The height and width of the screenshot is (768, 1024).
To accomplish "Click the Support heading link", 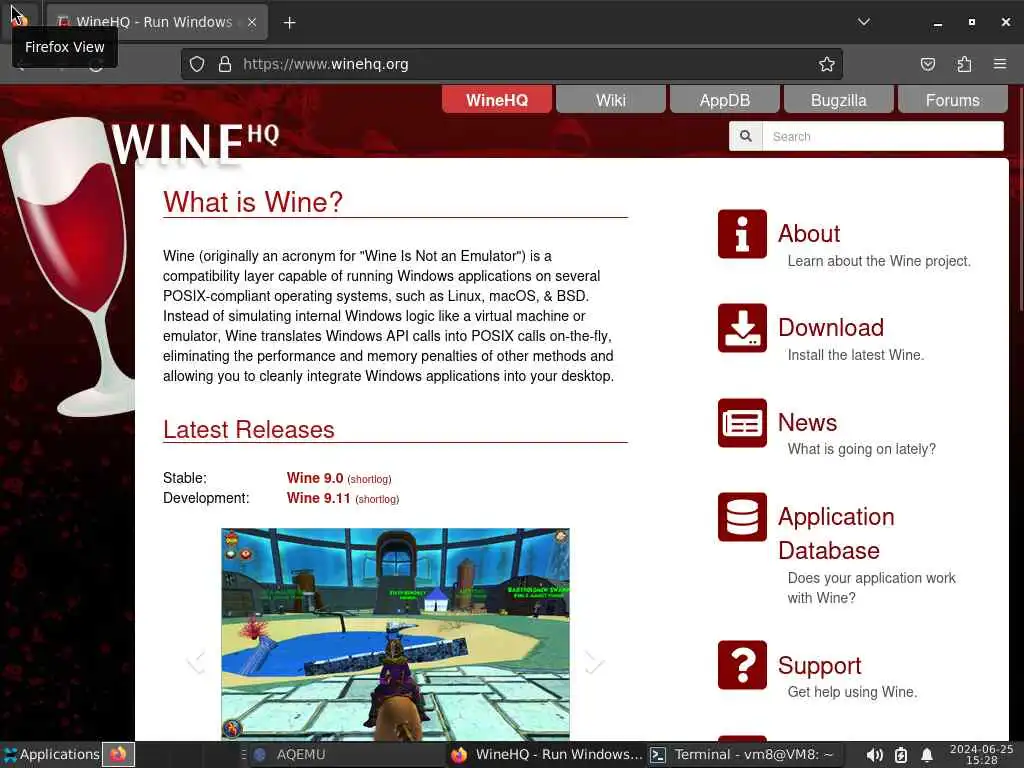I will pyautogui.click(x=820, y=665).
